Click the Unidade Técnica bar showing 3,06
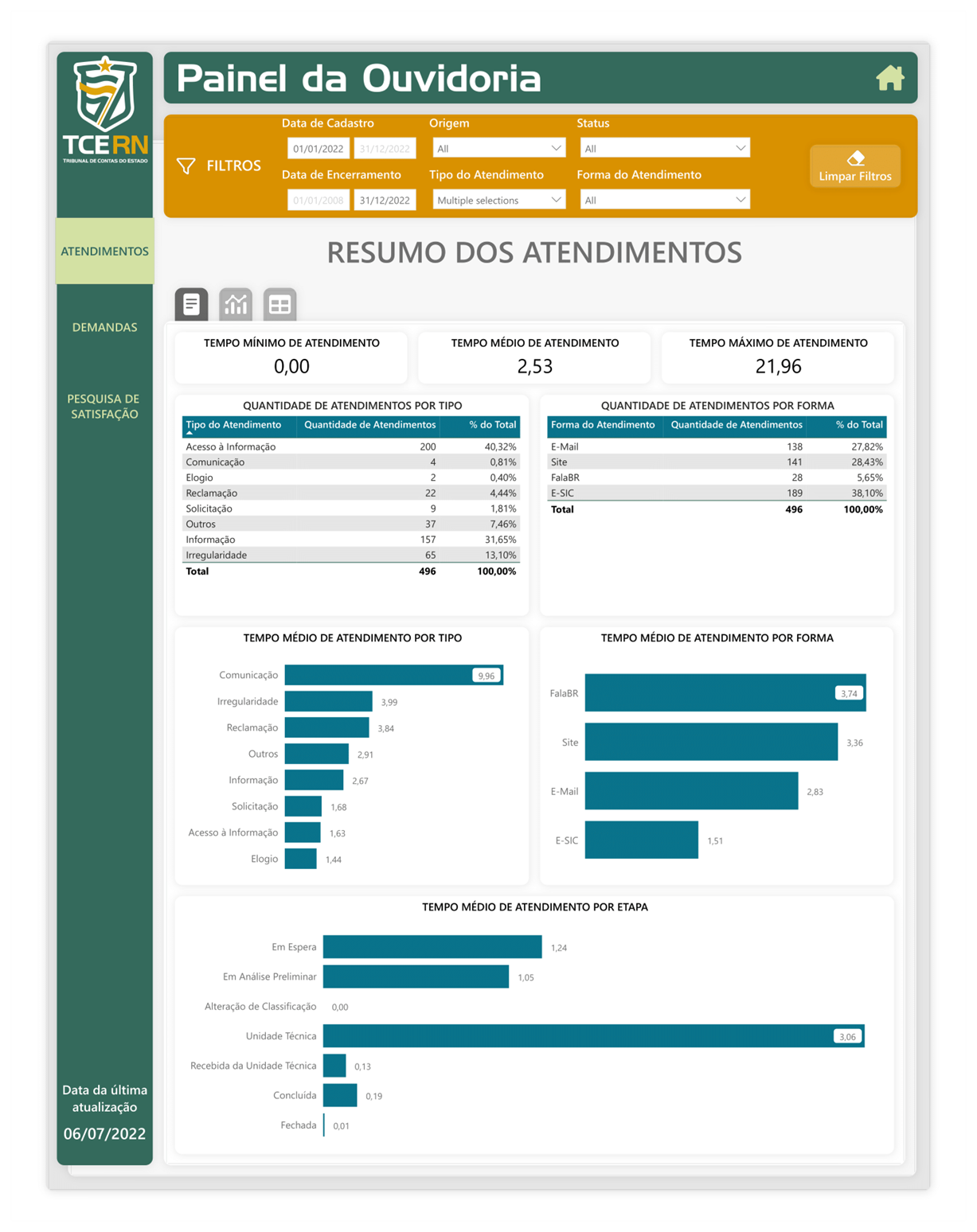977x1232 pixels. point(594,1036)
